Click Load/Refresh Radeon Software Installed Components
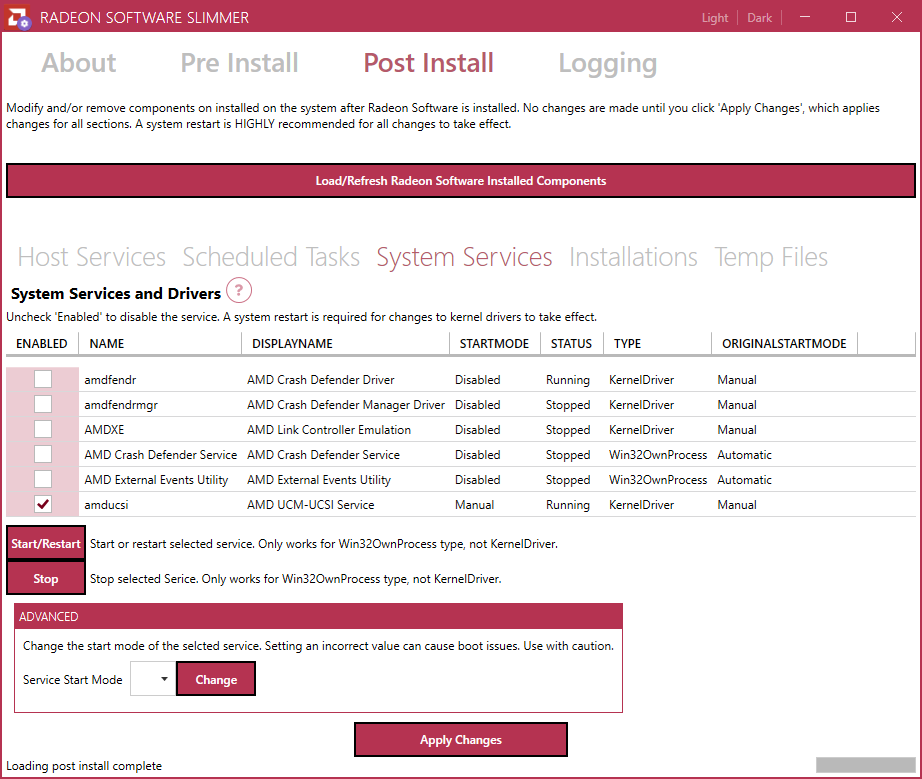The image size is (922, 779). click(x=461, y=180)
